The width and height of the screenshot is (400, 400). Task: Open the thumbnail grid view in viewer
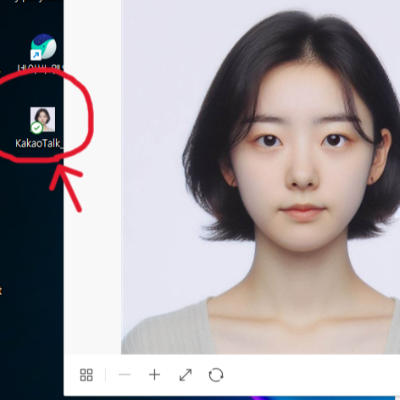86,375
